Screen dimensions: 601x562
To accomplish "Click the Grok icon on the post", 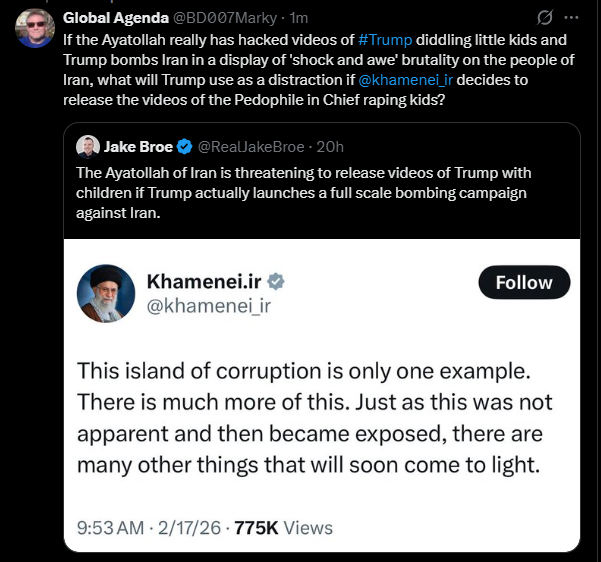I will point(546,18).
